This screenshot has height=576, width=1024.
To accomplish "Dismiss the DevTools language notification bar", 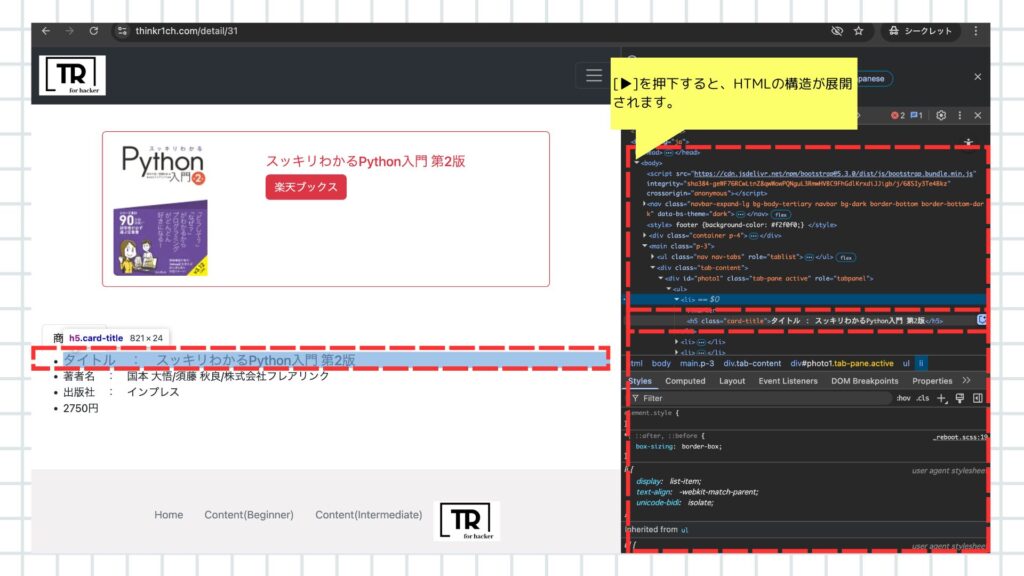I will click(978, 76).
